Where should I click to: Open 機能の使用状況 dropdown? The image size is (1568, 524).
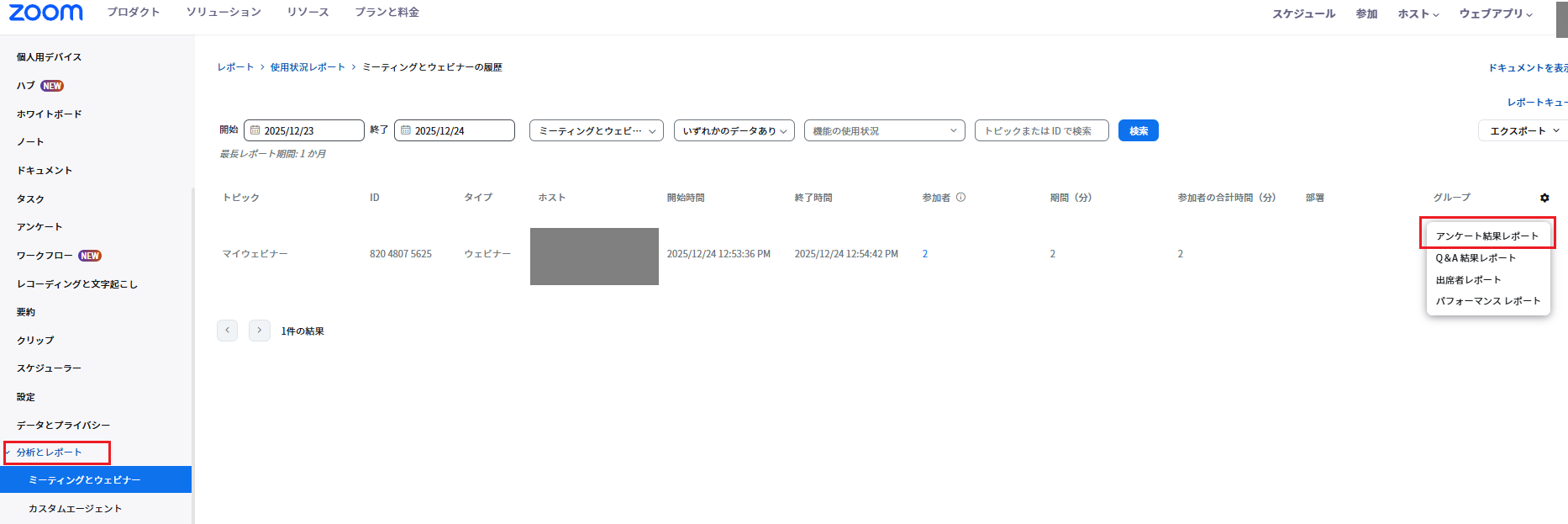[x=884, y=130]
